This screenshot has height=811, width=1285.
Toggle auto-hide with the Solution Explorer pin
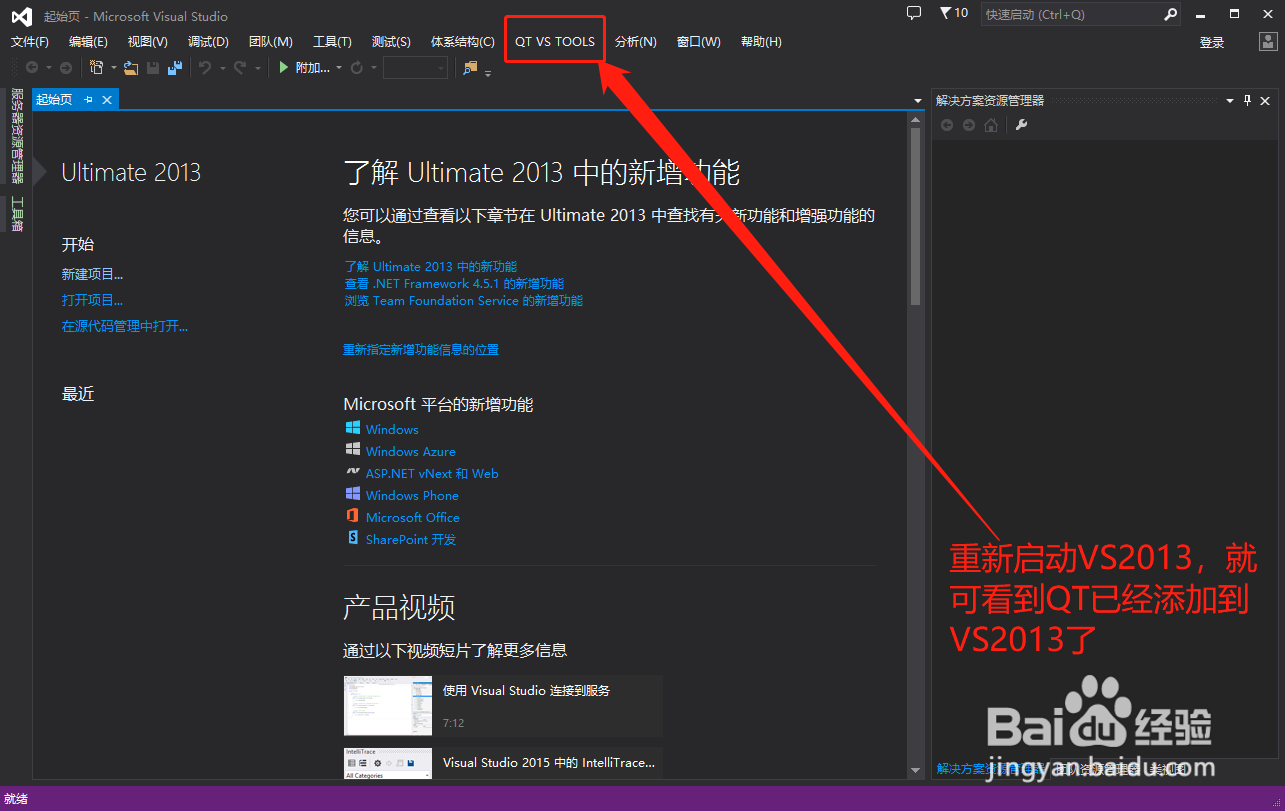[1248, 99]
